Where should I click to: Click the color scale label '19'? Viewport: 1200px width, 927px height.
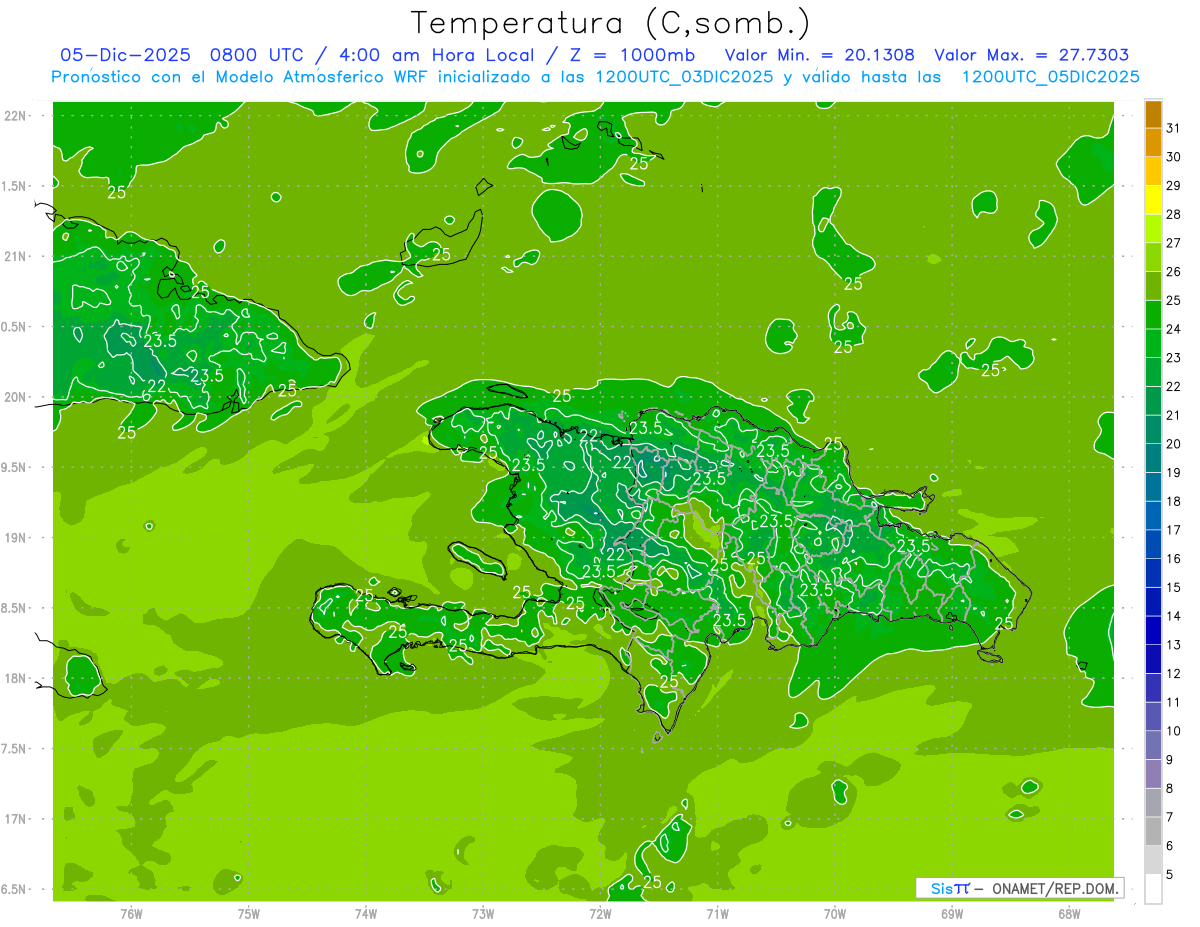1174,472
